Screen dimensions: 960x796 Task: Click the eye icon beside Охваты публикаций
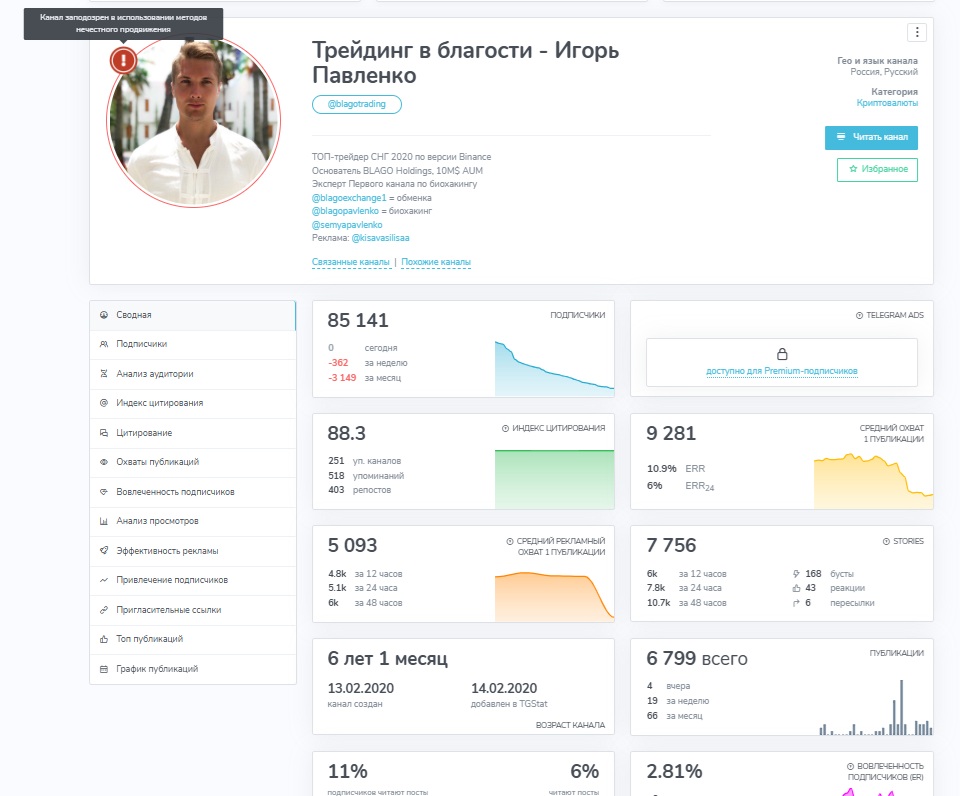click(103, 462)
